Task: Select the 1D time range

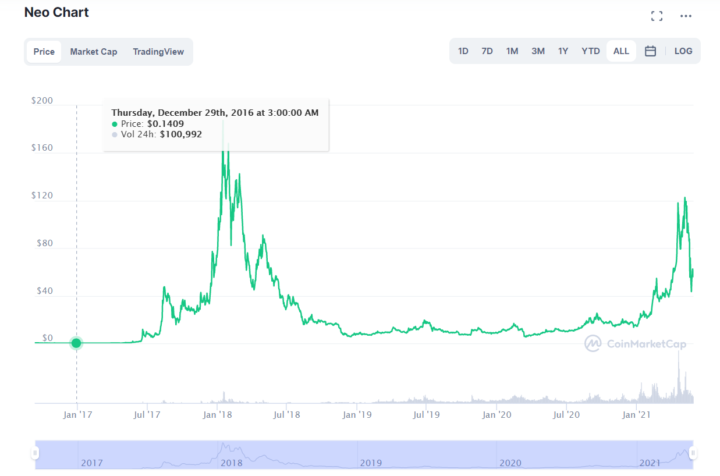Action: tap(463, 51)
